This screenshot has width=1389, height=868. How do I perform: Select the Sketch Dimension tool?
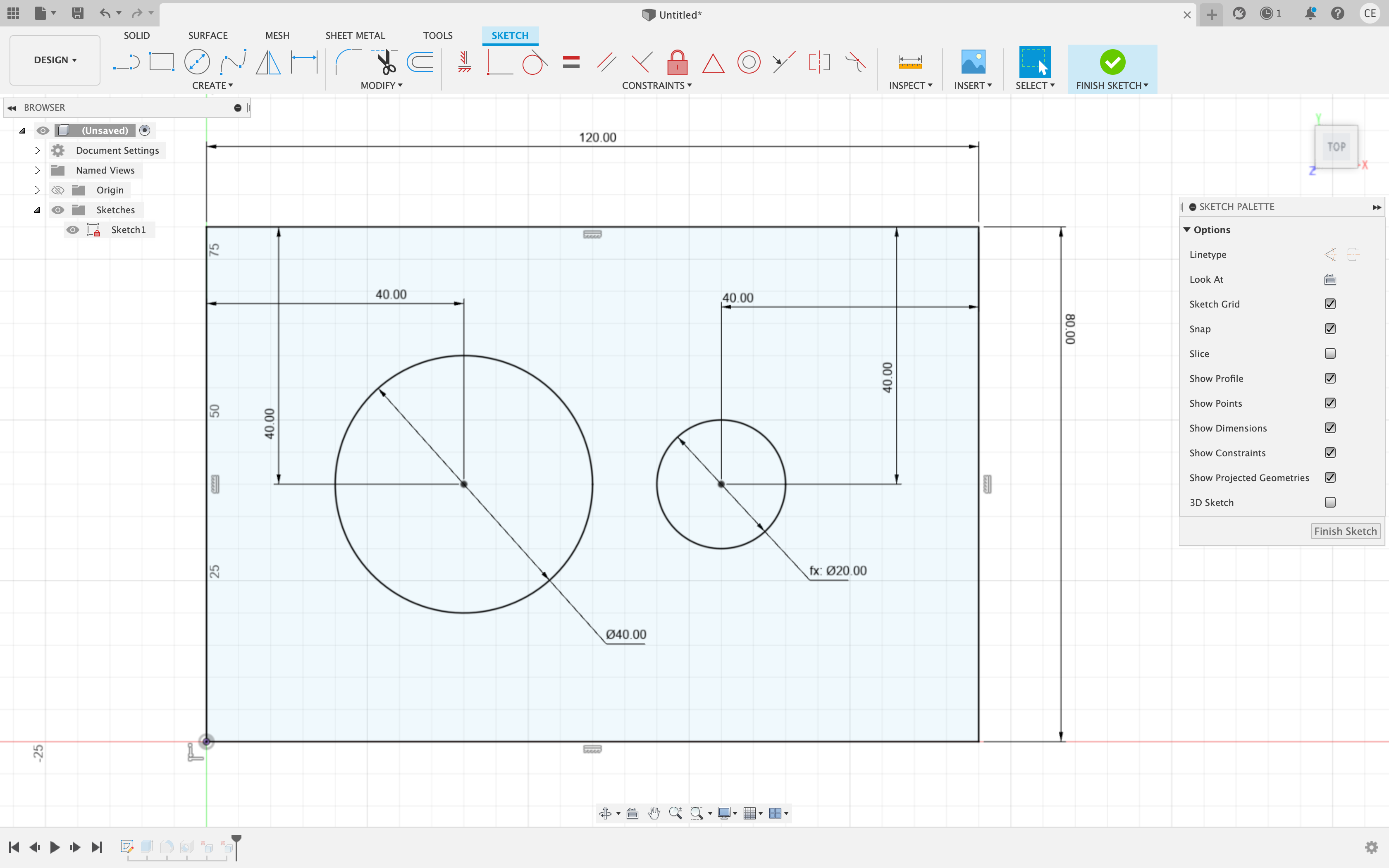click(303, 62)
